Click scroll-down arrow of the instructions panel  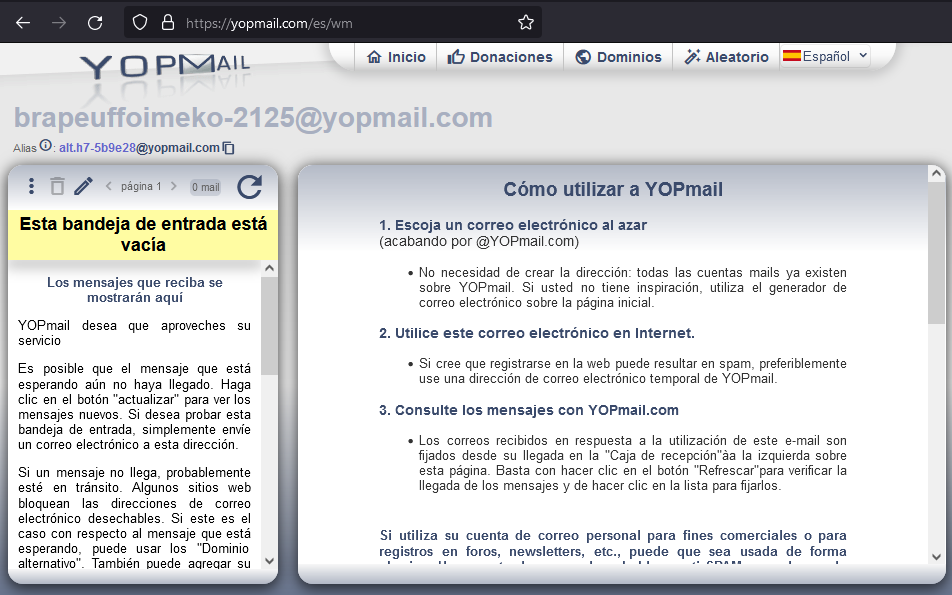pyautogui.click(x=936, y=557)
